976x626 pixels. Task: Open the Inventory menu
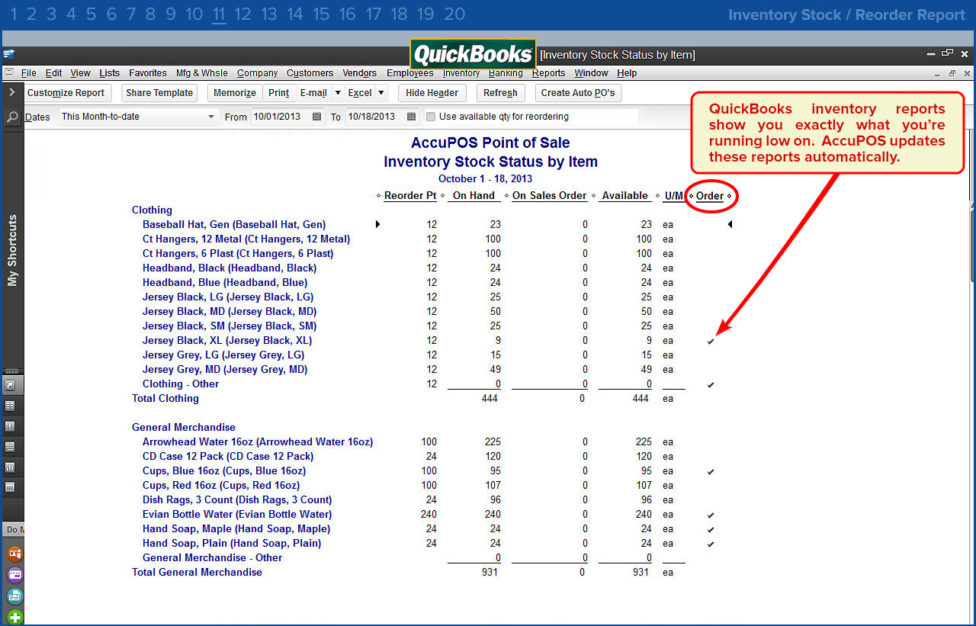461,73
